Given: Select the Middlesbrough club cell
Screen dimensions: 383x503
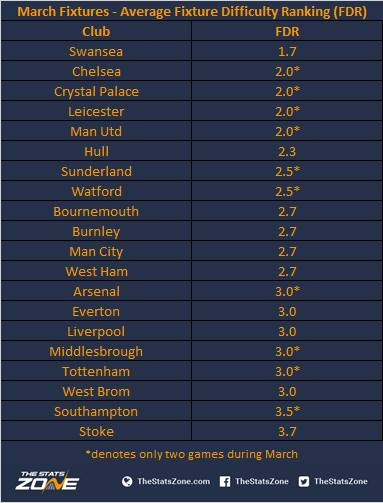Looking at the screenshot, I should tap(96, 351).
